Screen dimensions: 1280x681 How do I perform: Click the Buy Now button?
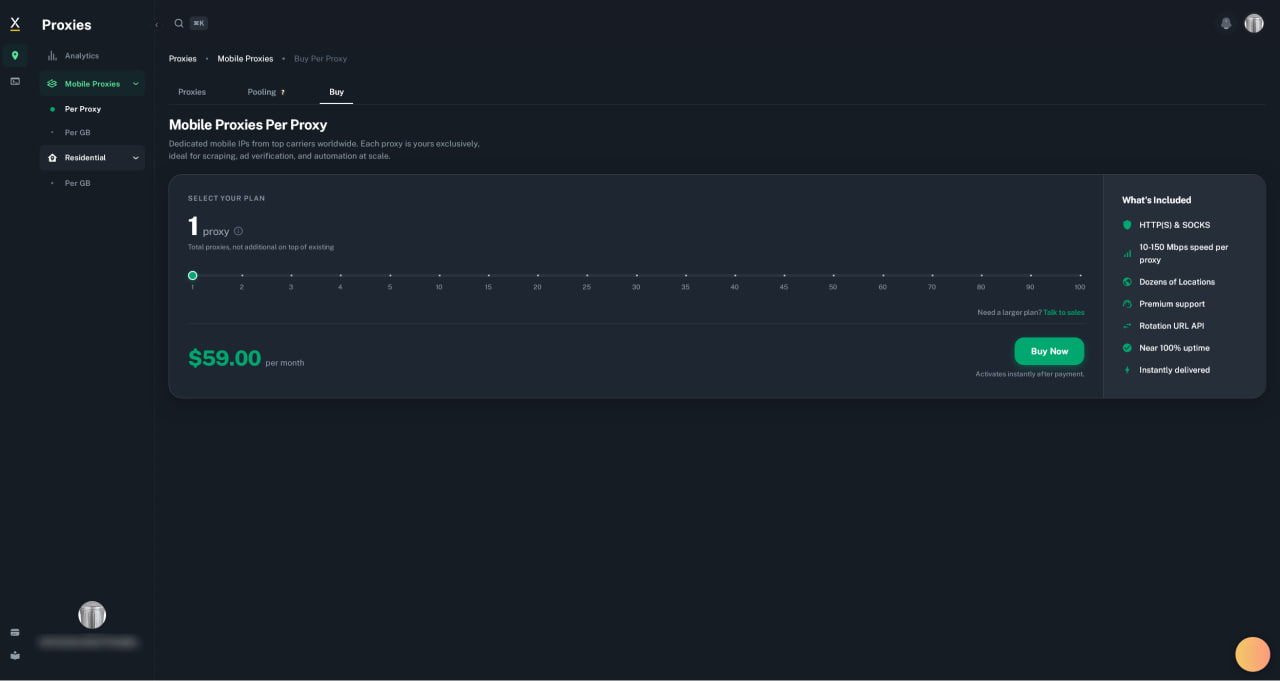pos(1049,351)
